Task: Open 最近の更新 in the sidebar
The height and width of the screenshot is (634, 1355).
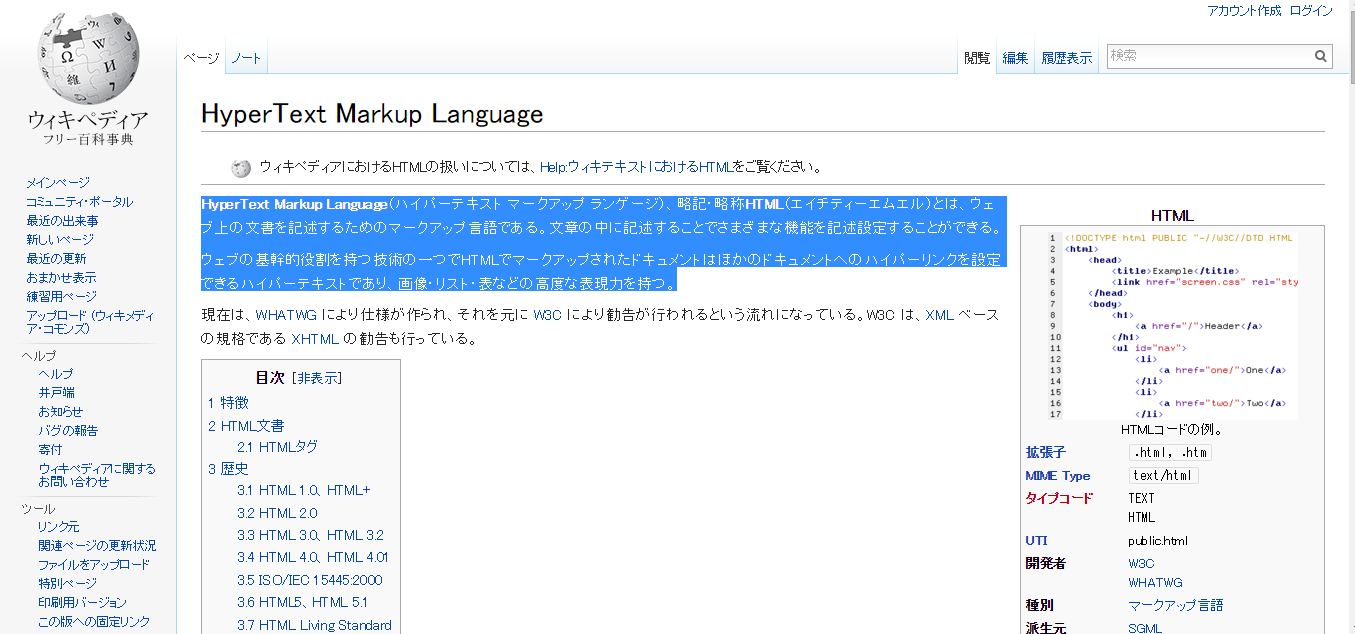Action: 56,258
